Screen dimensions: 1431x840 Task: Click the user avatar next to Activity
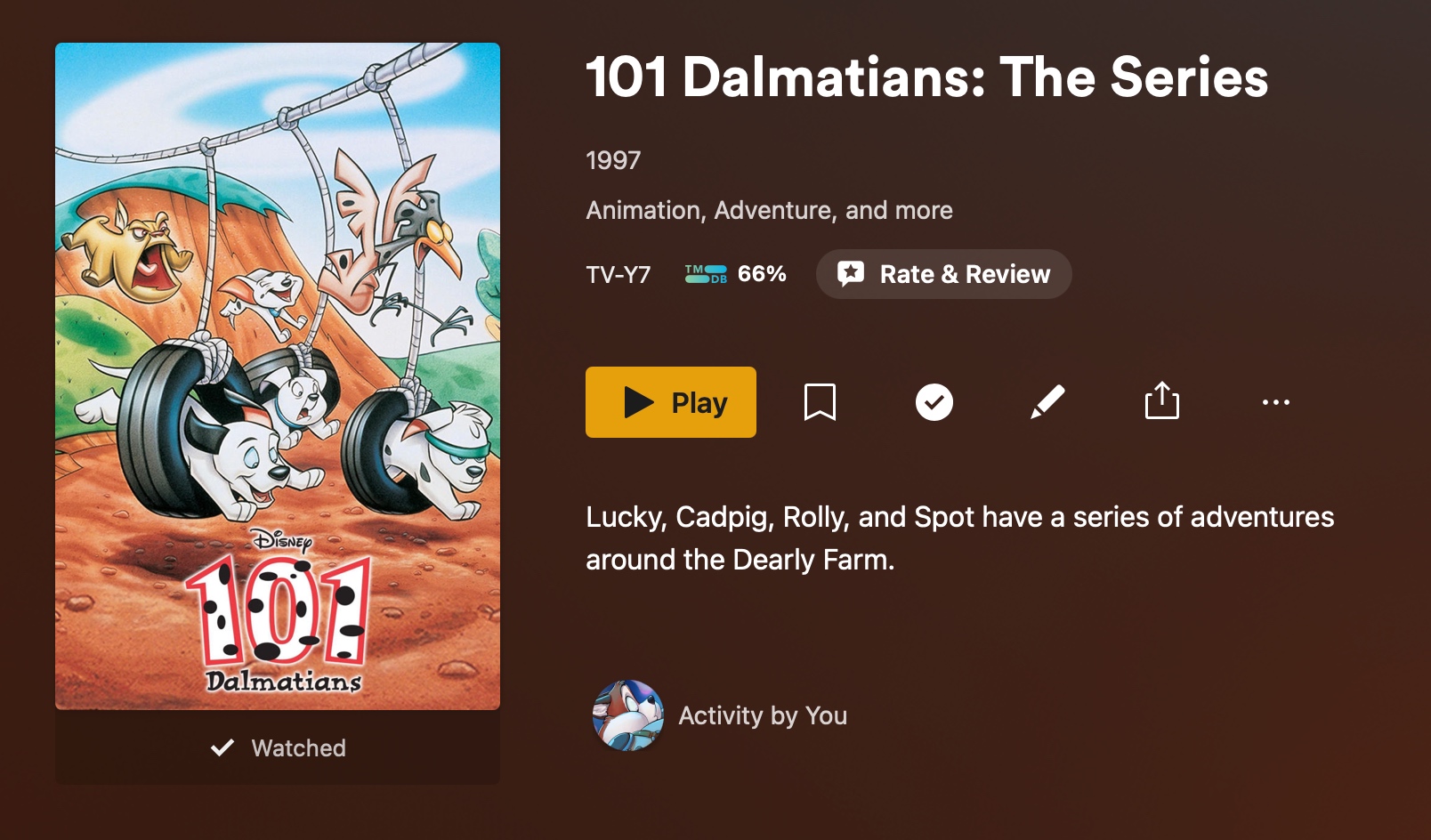coord(628,715)
